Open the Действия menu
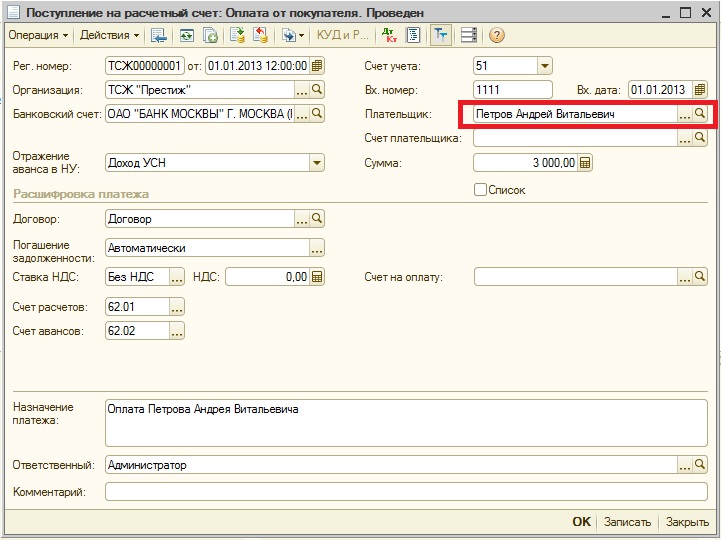 [x=110, y=35]
